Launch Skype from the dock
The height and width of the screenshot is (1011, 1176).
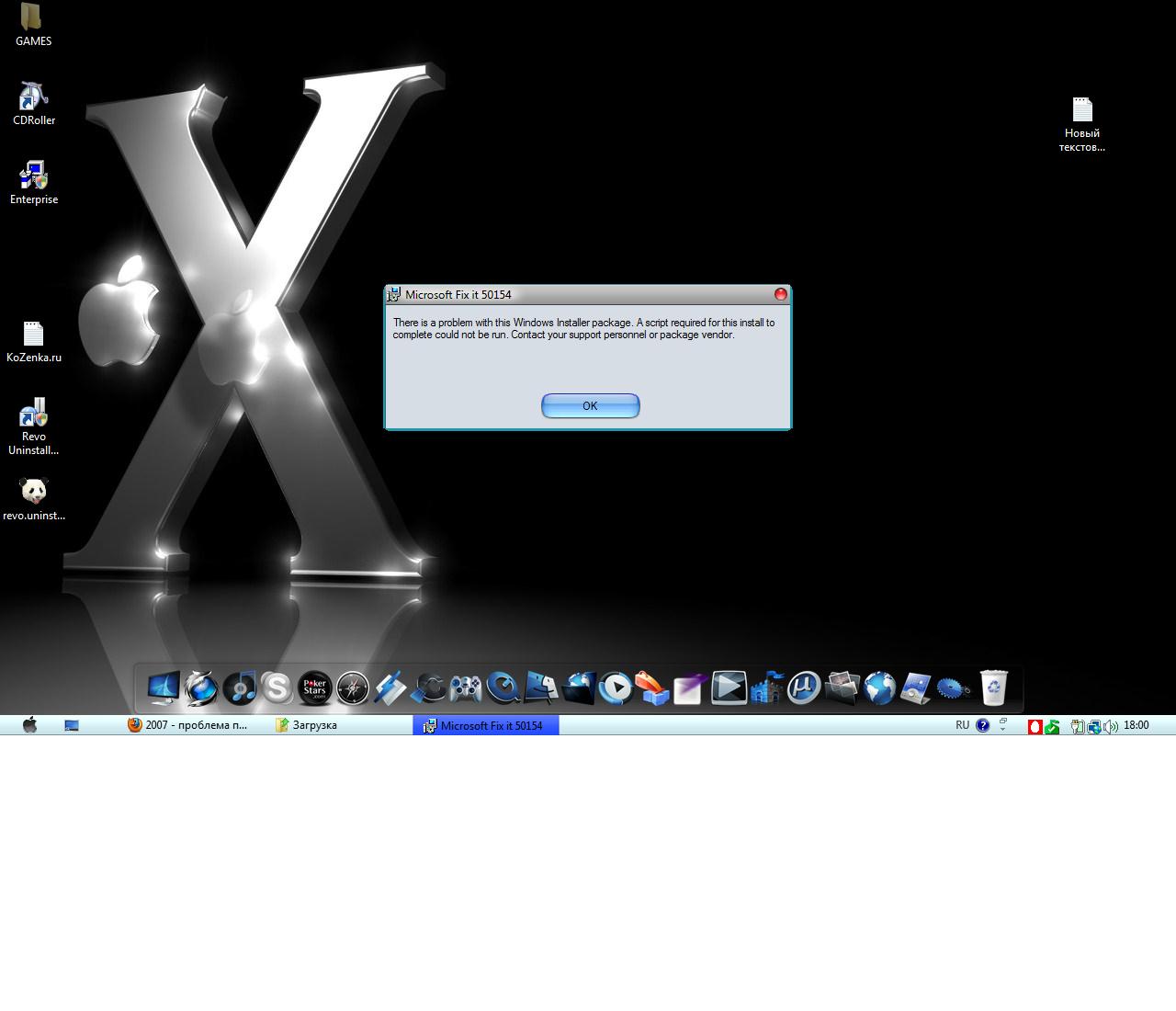tap(277, 687)
